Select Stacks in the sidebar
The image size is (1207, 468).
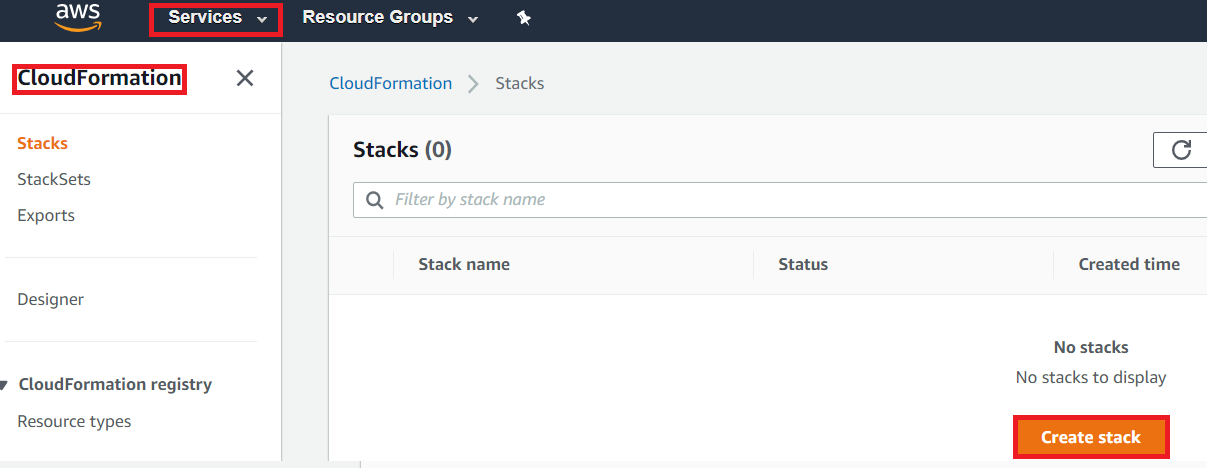point(42,143)
